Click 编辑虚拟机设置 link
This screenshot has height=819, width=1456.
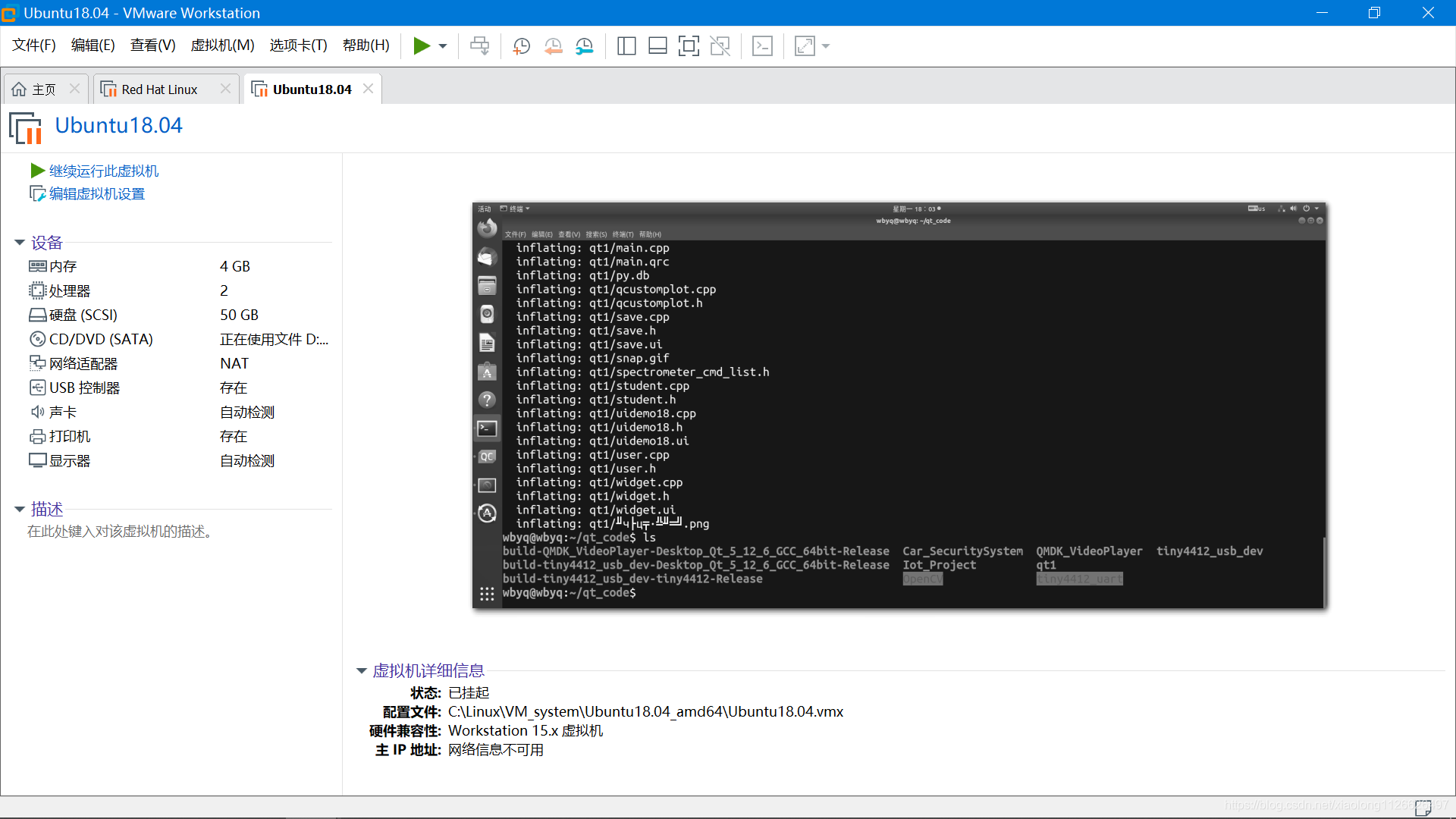[x=97, y=194]
